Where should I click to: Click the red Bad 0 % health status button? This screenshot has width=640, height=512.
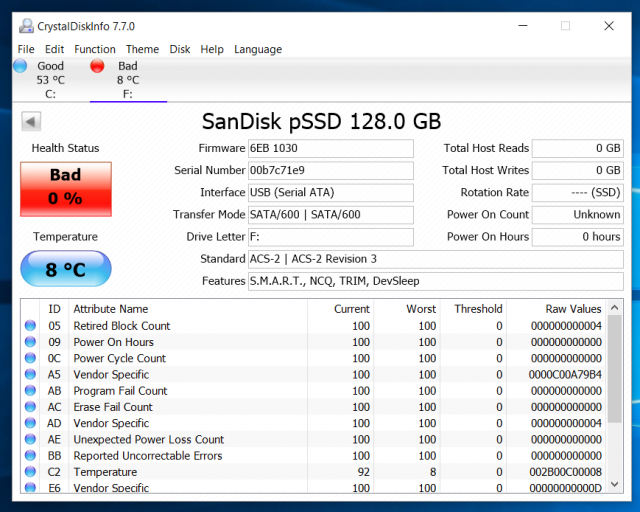(x=66, y=184)
